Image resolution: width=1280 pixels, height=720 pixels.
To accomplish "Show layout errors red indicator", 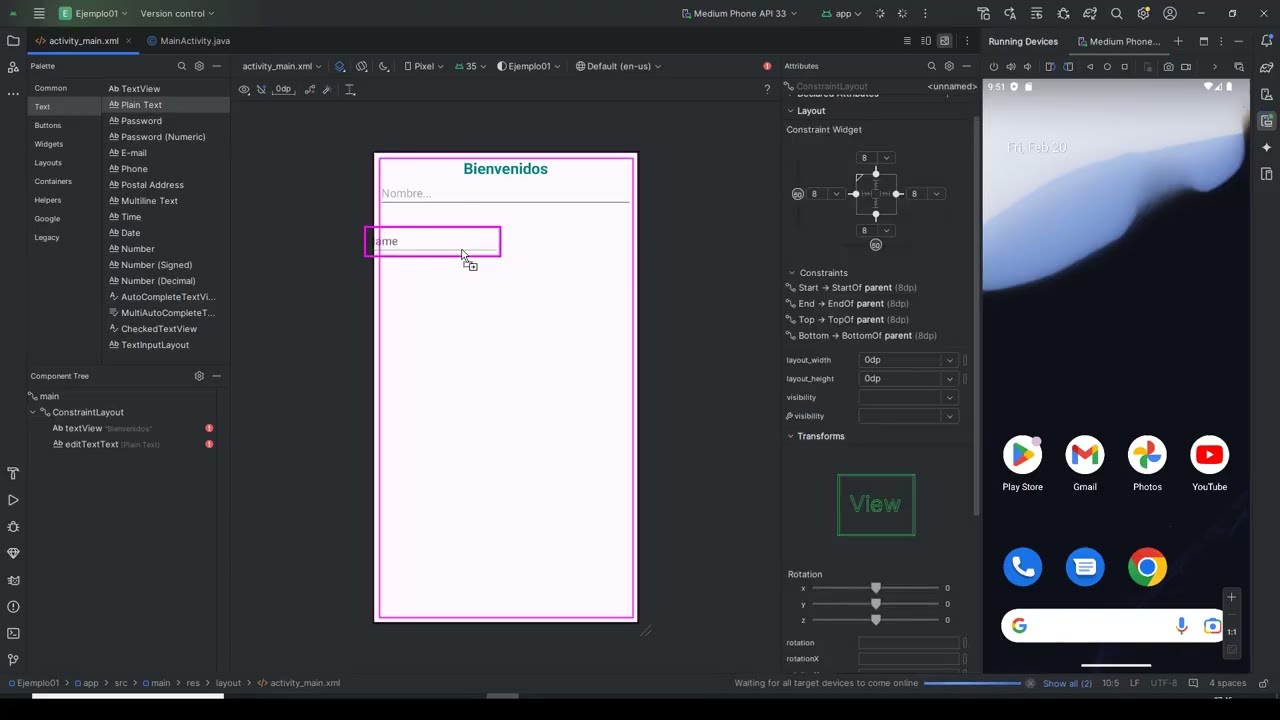I will pos(767,66).
